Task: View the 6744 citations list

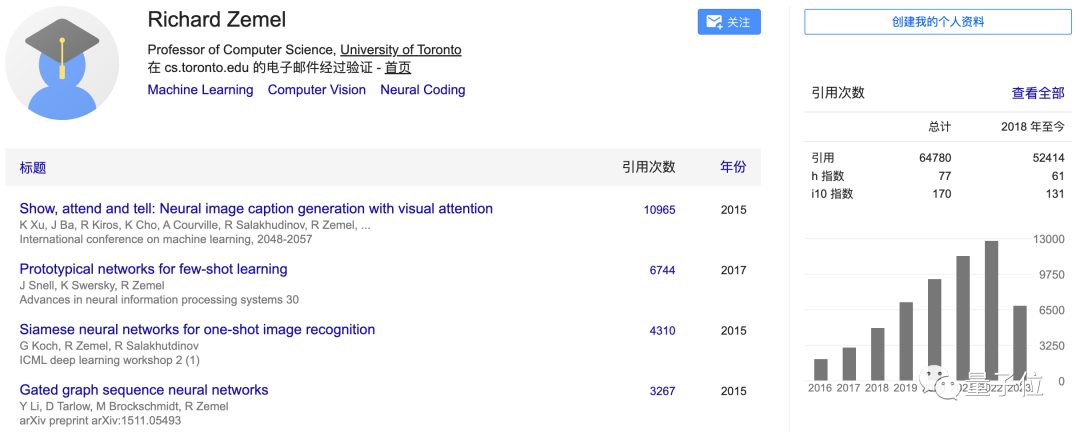Action: point(662,270)
